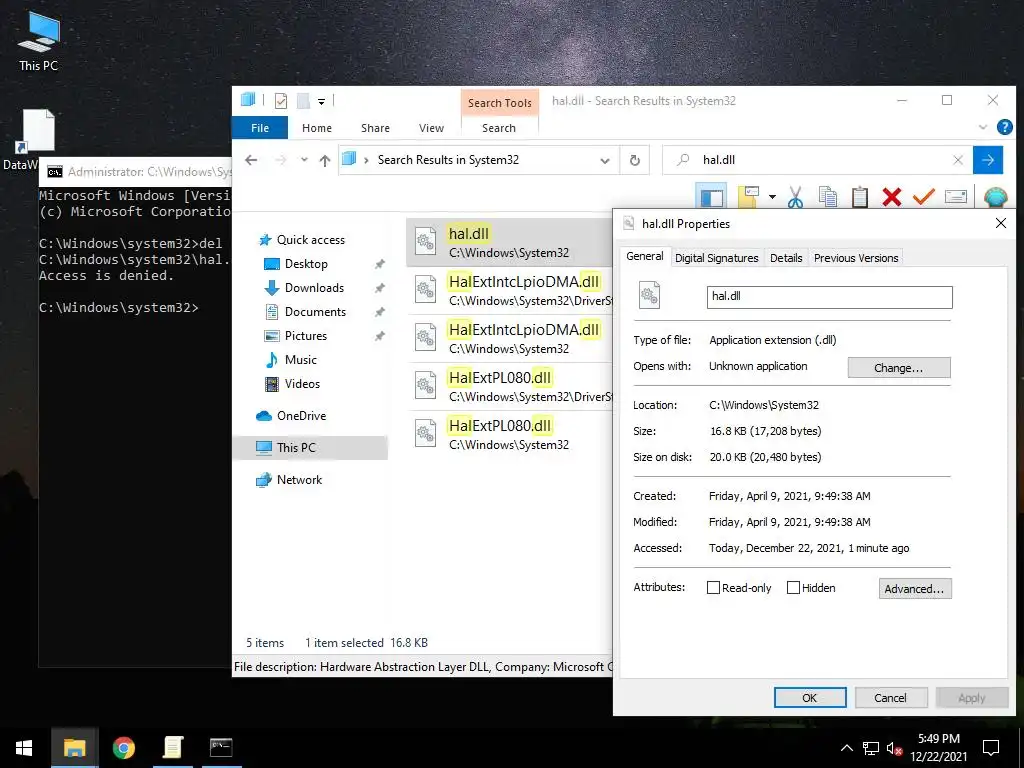The width and height of the screenshot is (1024, 768).
Task: Open the Windows Start menu
Action: (x=24, y=748)
